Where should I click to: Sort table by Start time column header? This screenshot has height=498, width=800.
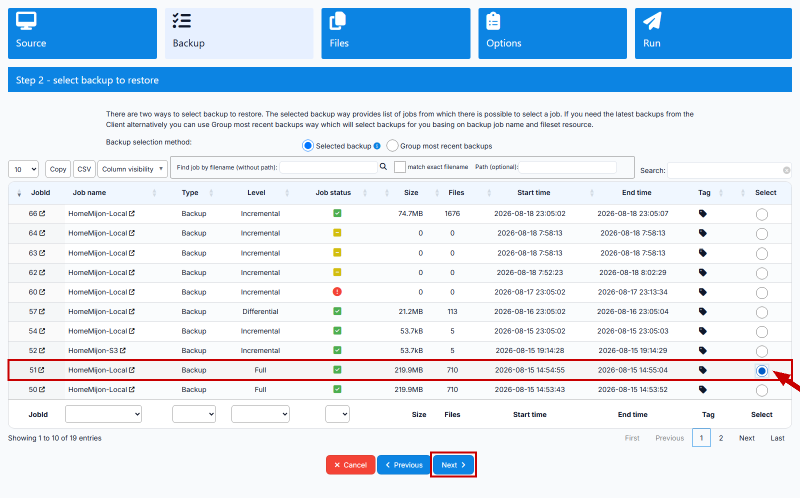(x=534, y=193)
